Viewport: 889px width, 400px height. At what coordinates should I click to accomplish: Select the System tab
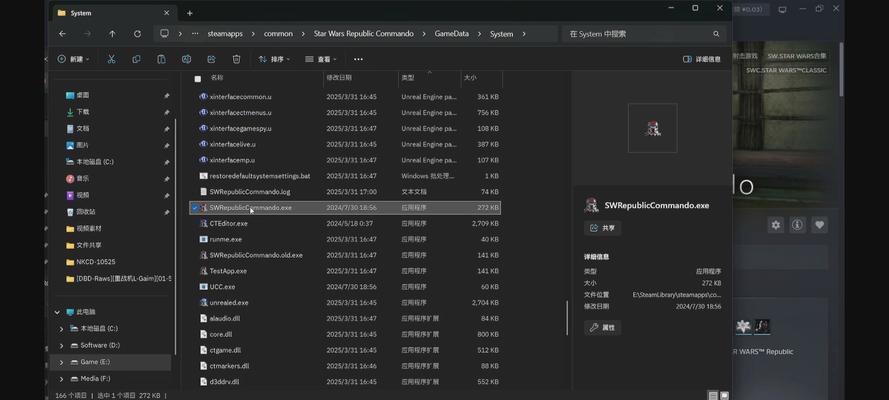click(x=114, y=13)
